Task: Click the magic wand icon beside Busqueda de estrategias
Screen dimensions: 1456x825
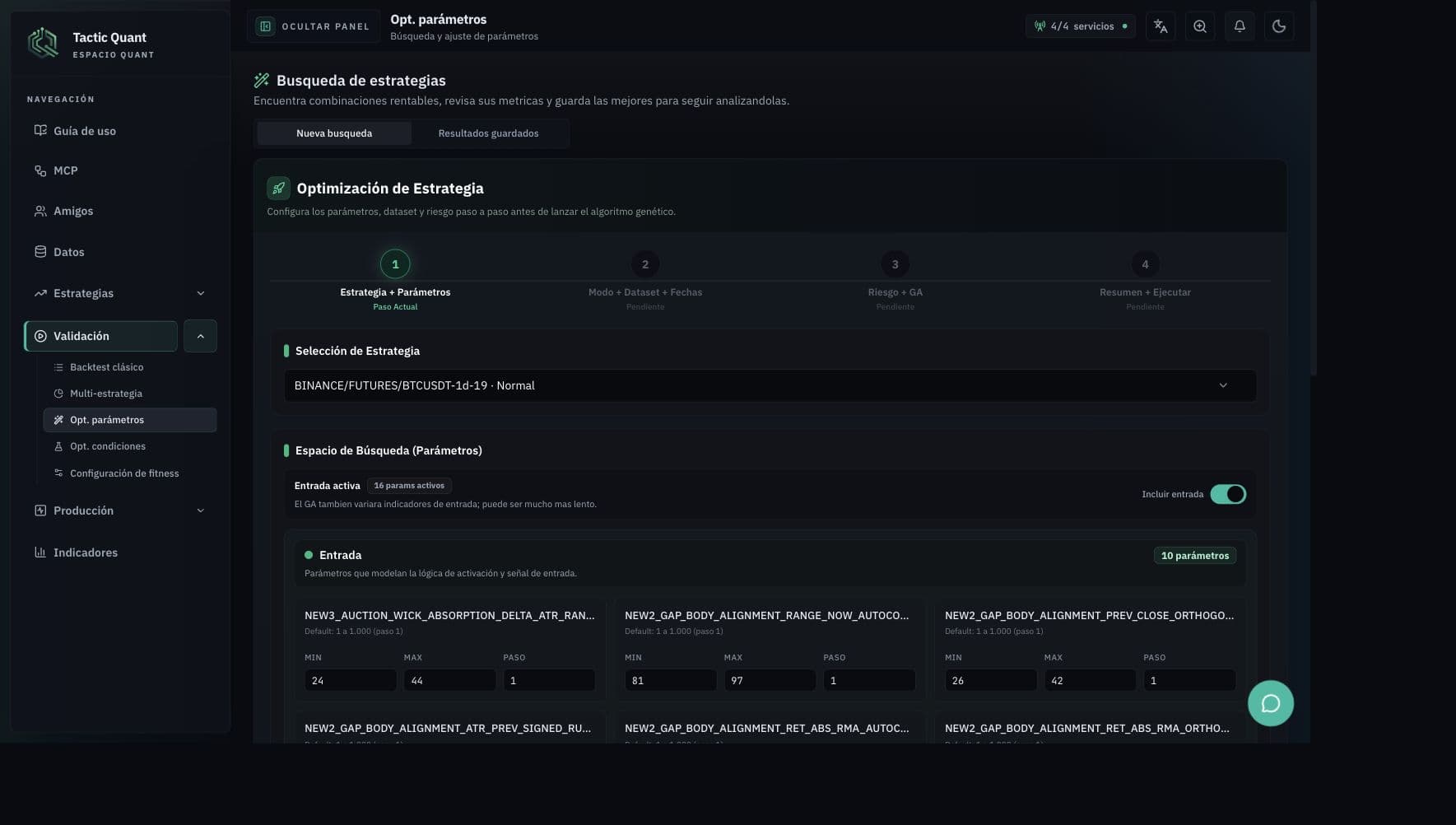Action: click(262, 80)
